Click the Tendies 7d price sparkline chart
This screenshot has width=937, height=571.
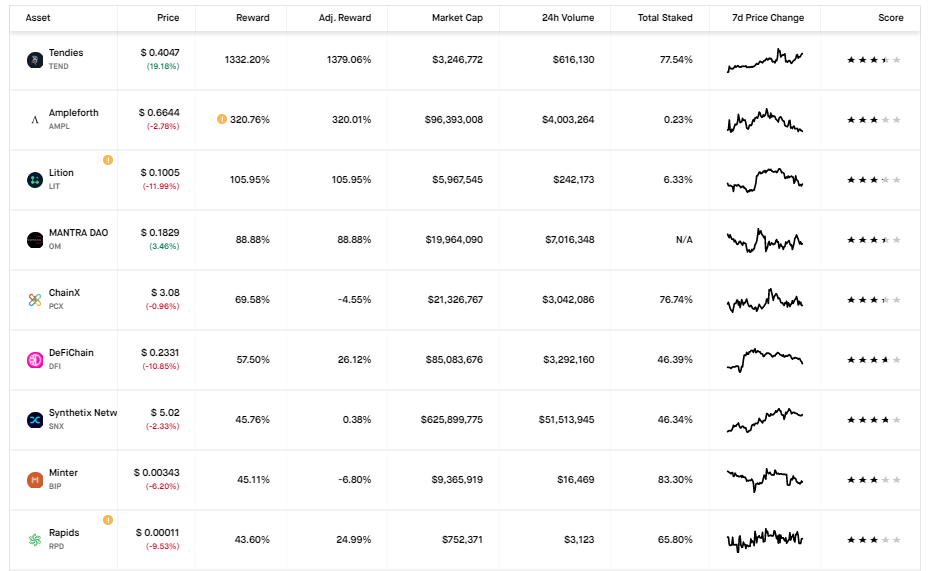point(765,60)
